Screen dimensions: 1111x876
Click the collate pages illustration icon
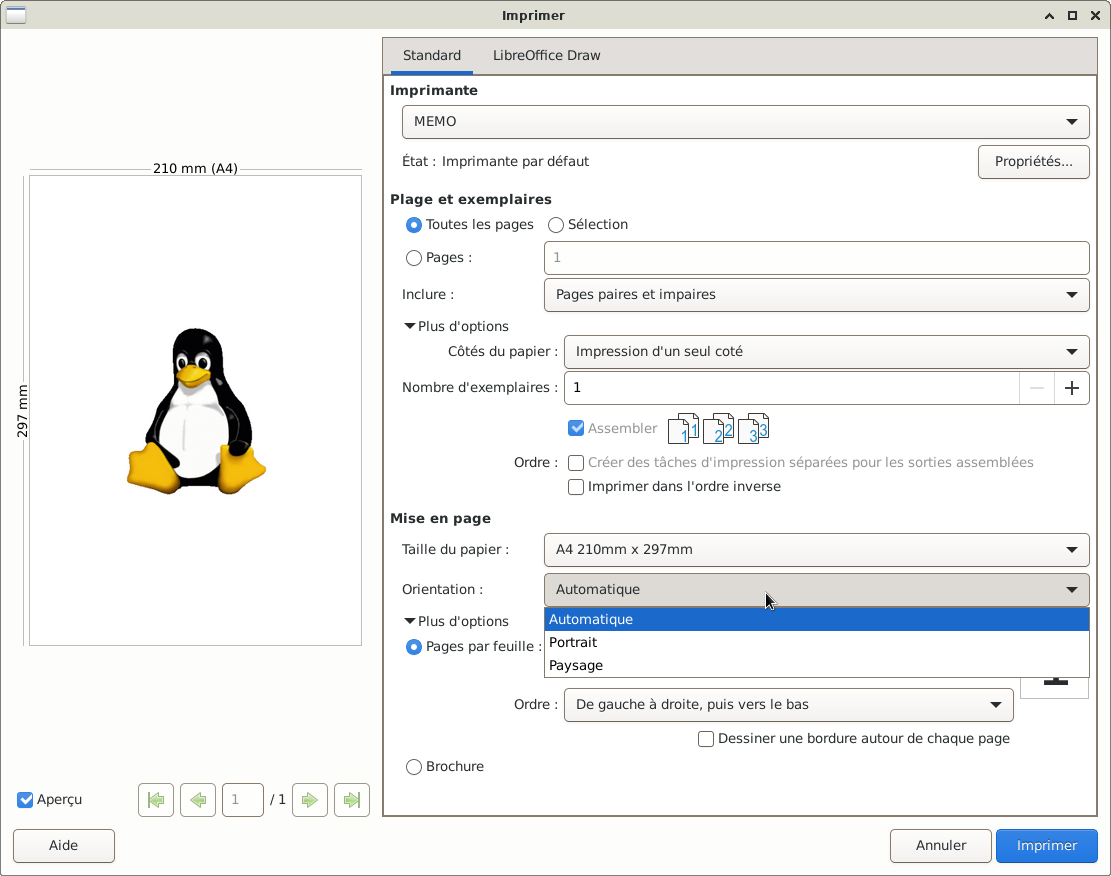(718, 428)
